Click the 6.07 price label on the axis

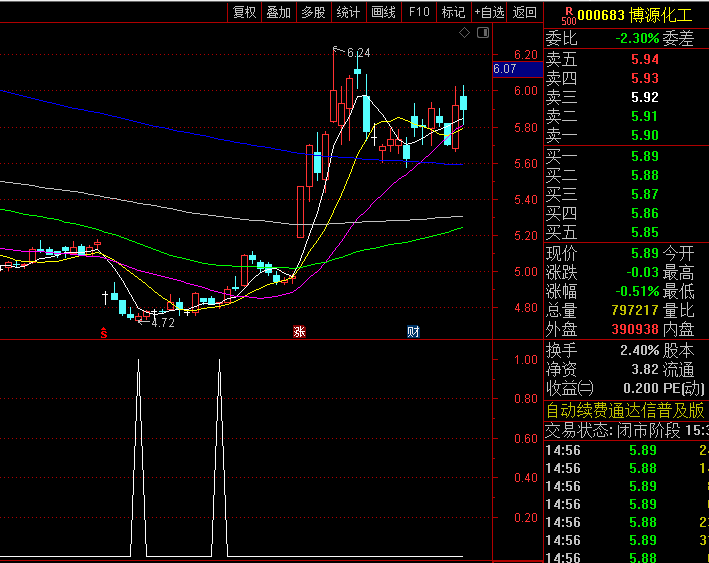505,69
